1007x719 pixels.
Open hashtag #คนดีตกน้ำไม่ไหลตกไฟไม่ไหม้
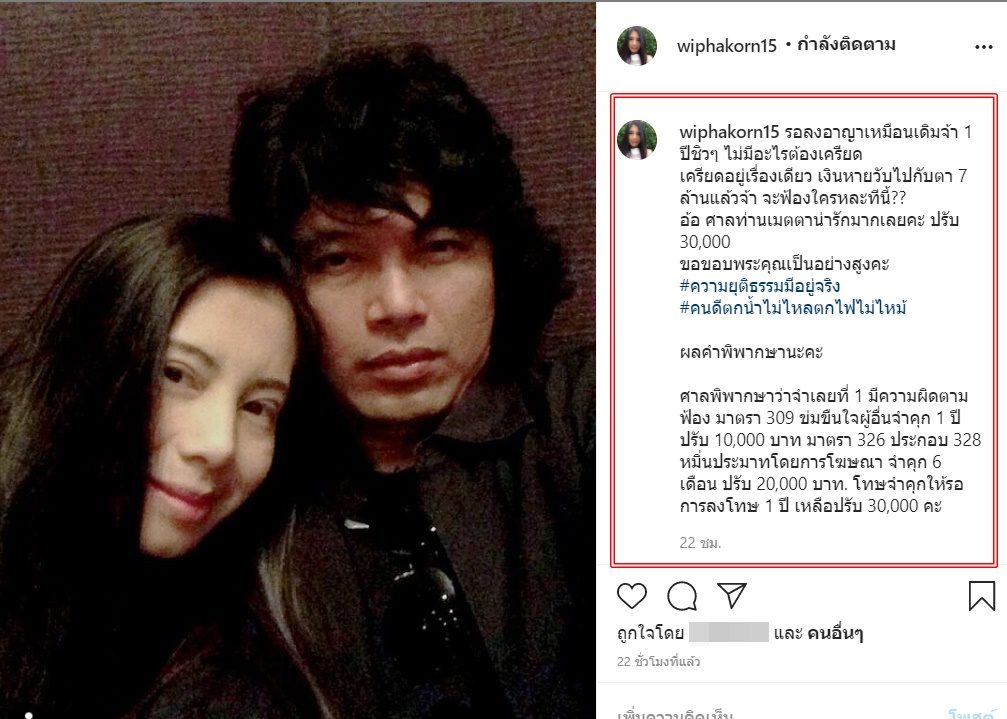click(x=793, y=308)
